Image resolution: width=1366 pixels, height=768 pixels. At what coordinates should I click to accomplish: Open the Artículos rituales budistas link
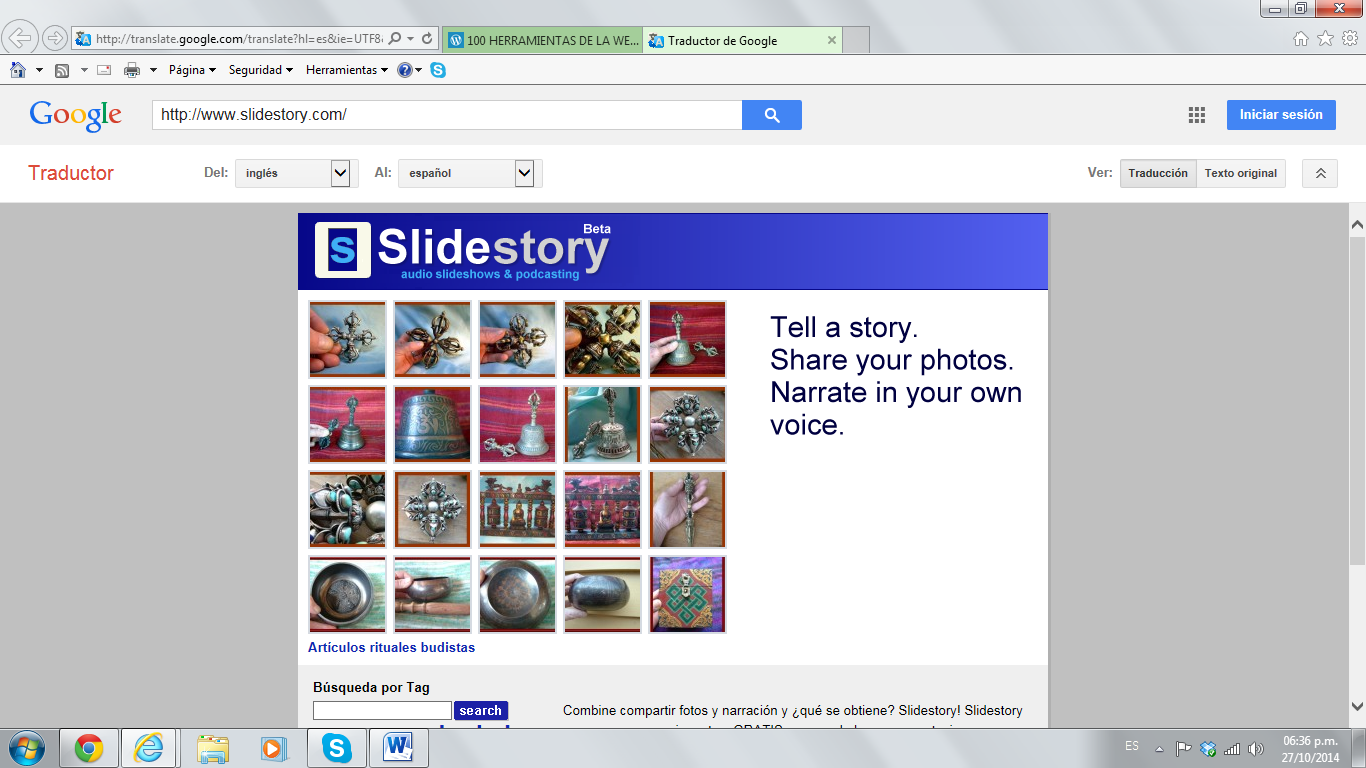(391, 647)
